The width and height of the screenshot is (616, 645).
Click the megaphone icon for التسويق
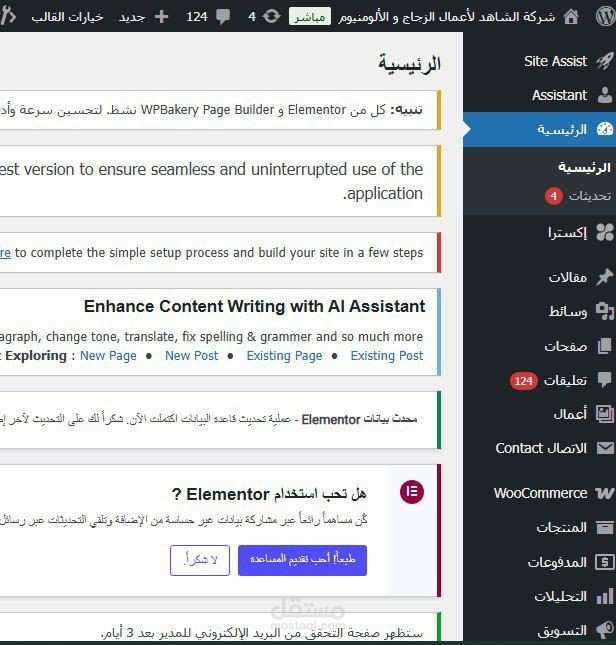click(x=605, y=630)
